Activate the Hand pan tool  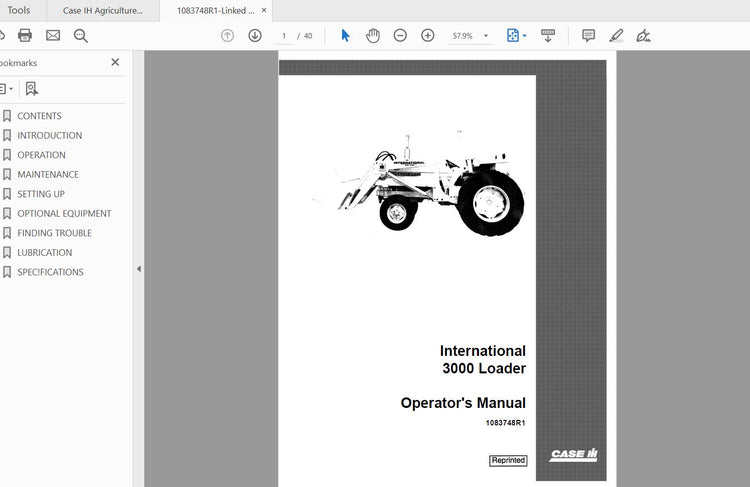373,35
